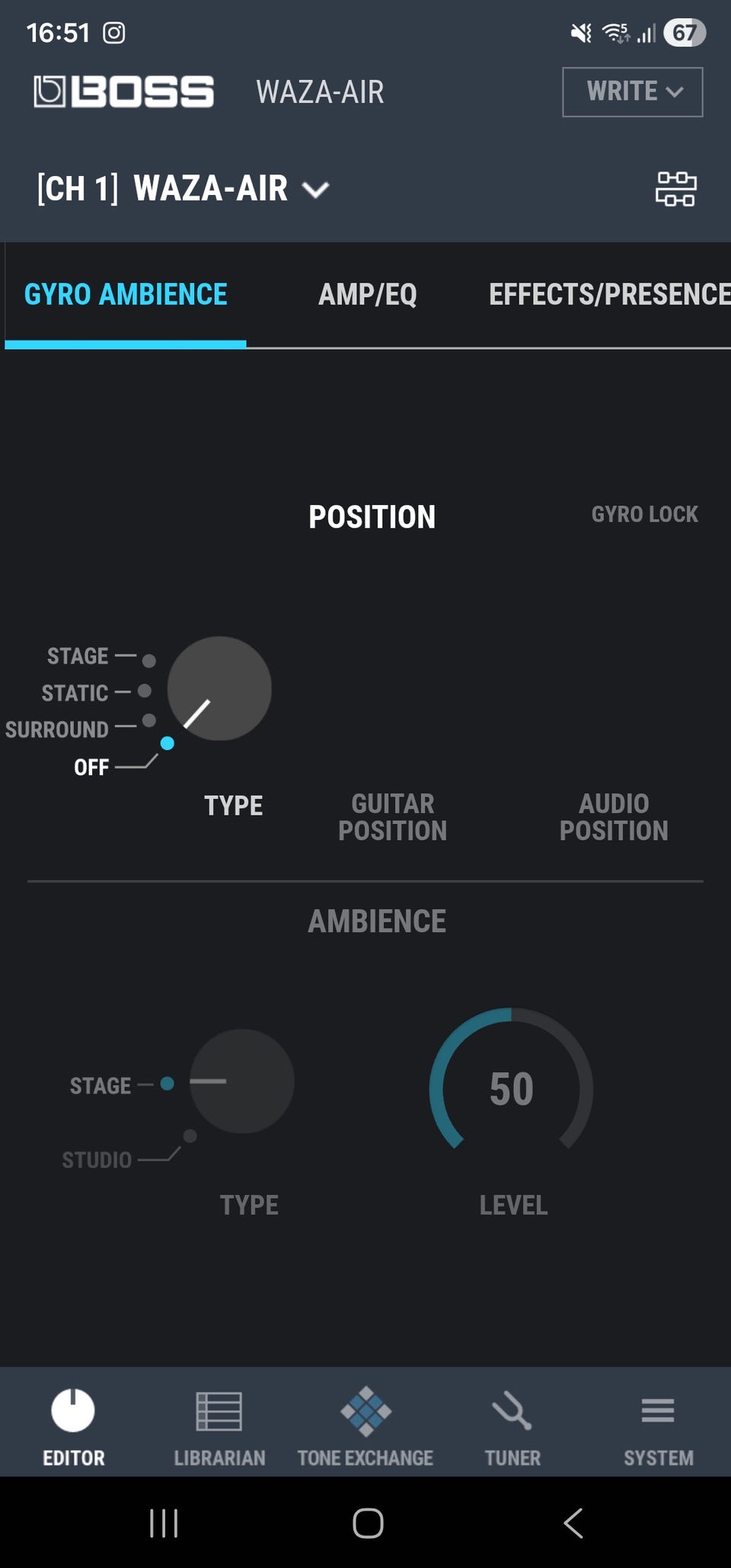Tap the BOSS logo
The width and height of the screenshot is (731, 1568).
pos(124,92)
